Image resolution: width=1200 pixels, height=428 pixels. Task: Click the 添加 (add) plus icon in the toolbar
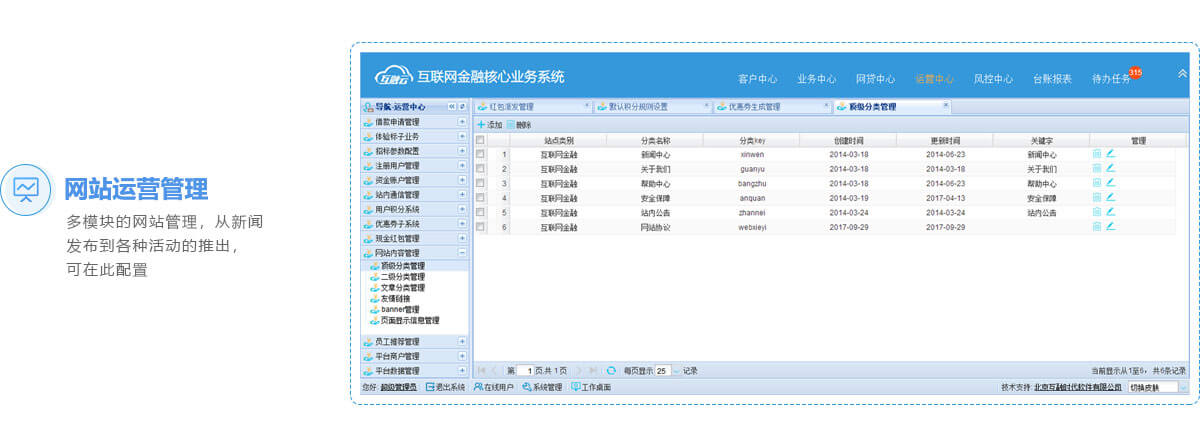tap(480, 125)
